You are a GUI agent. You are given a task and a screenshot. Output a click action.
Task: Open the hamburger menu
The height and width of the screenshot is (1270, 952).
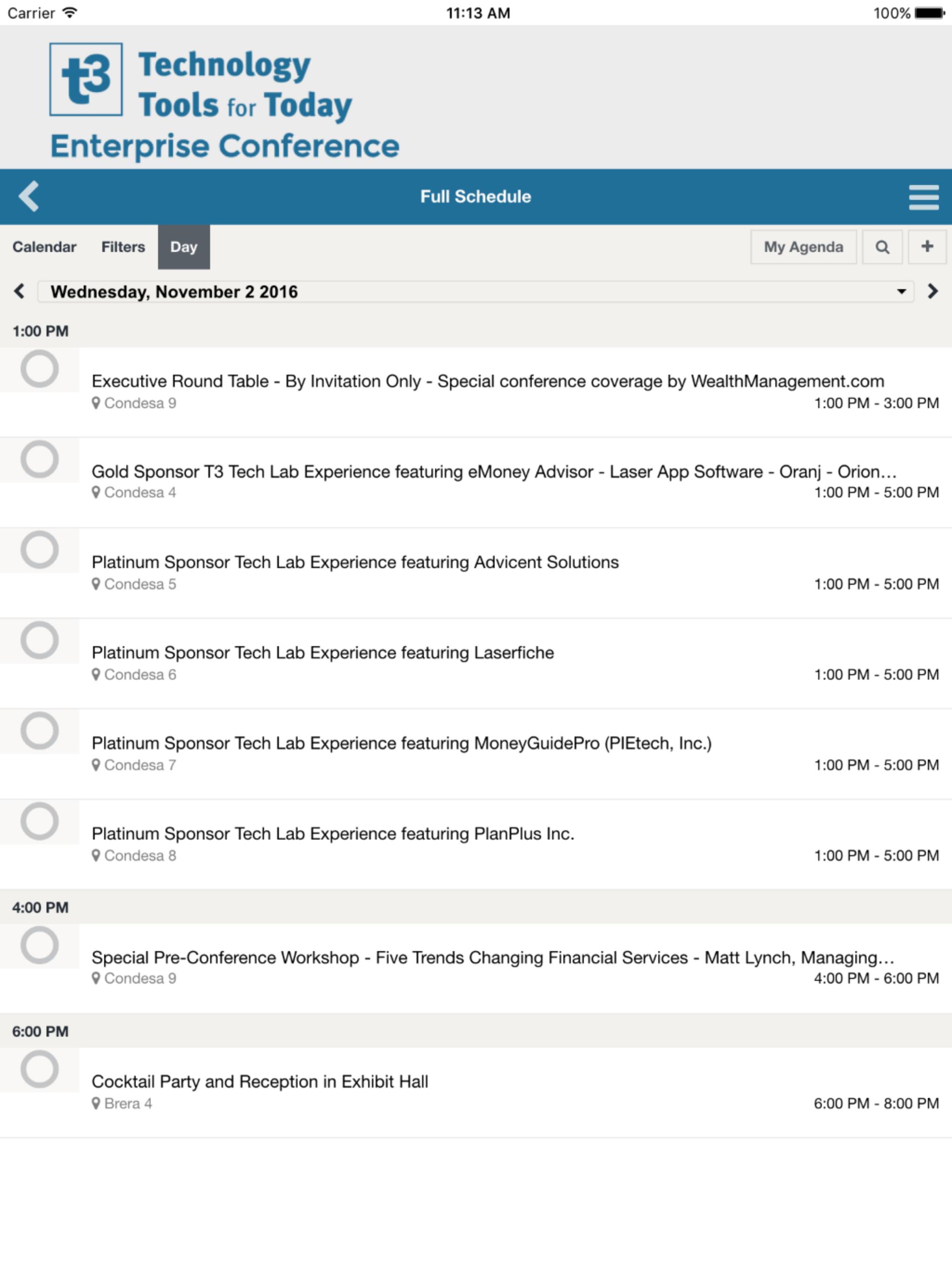coord(923,197)
